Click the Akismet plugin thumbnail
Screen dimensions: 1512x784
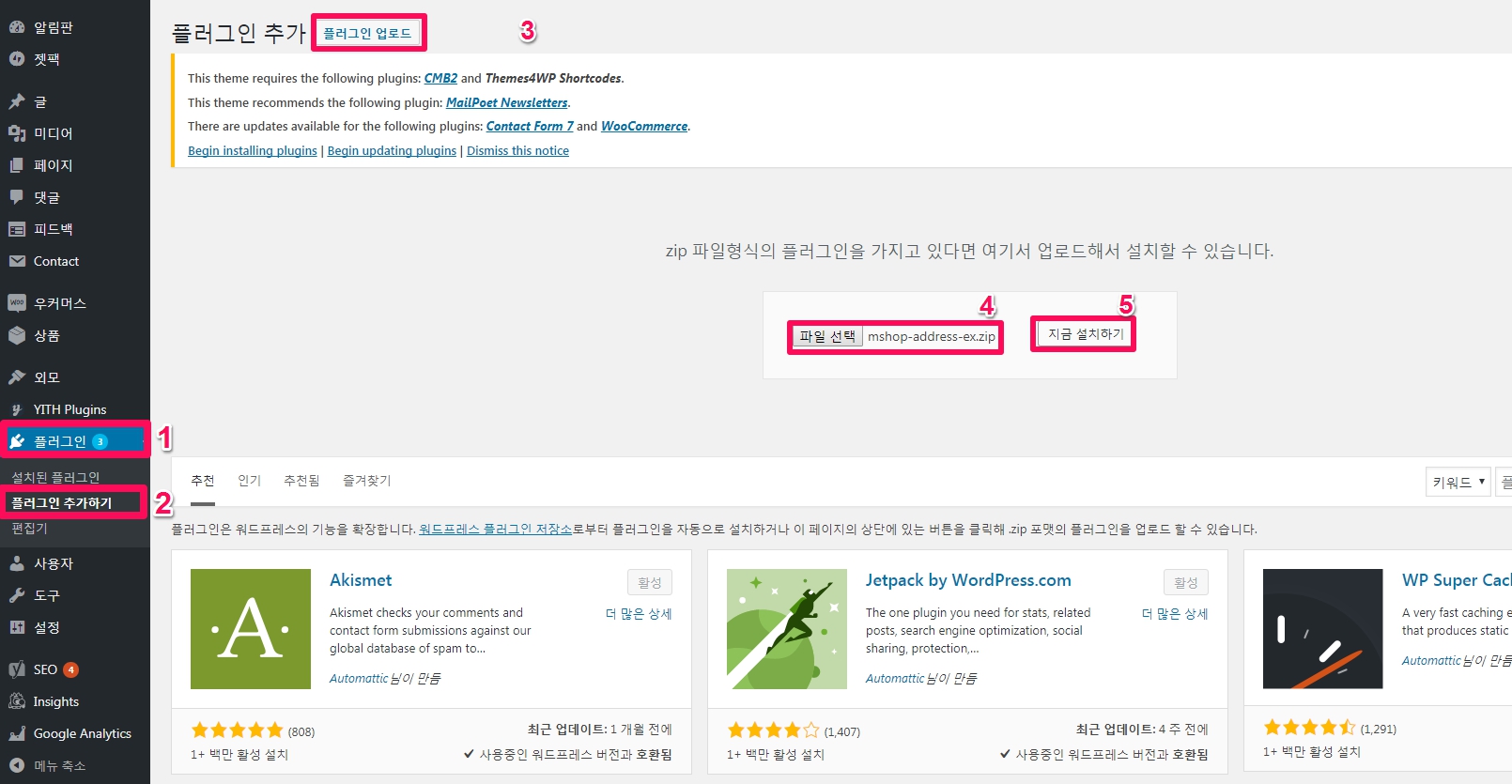pyautogui.click(x=251, y=629)
